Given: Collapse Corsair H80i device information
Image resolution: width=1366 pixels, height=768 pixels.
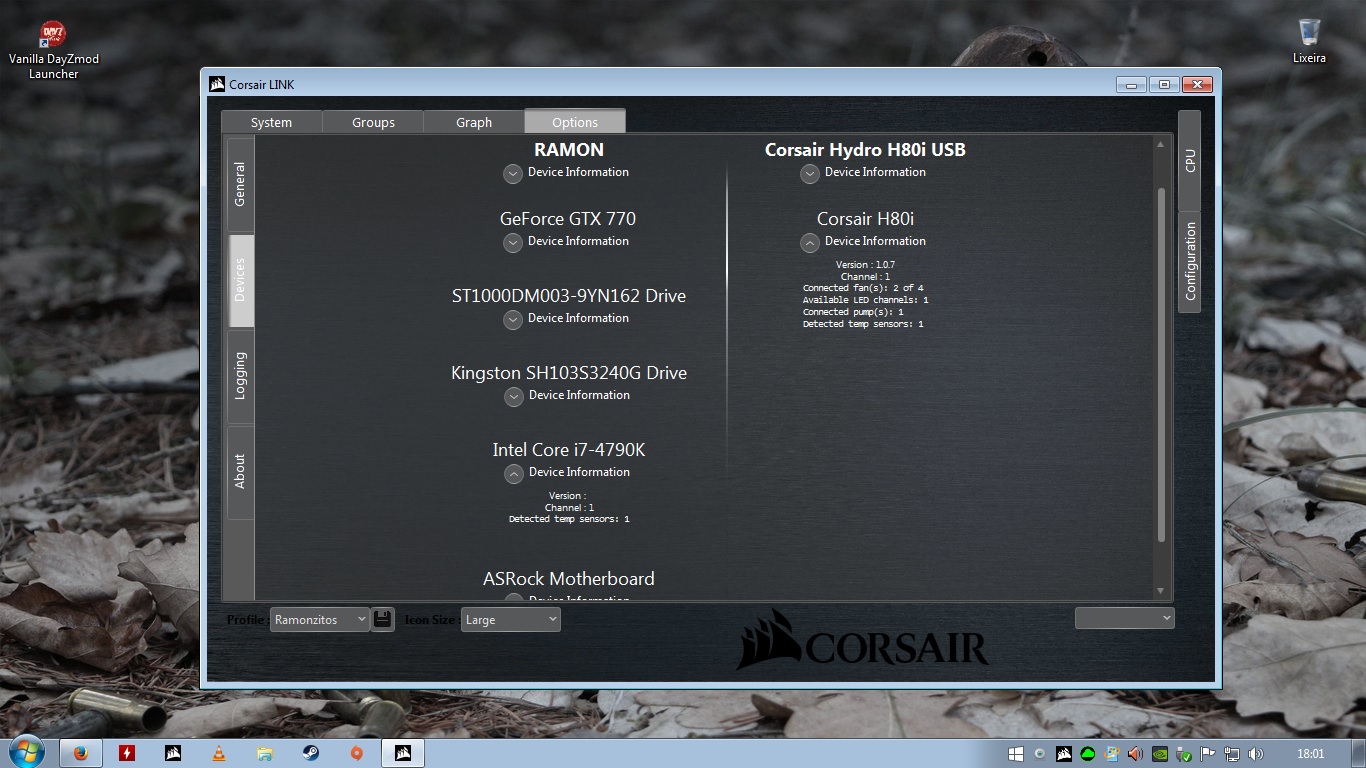Looking at the screenshot, I should pos(810,242).
